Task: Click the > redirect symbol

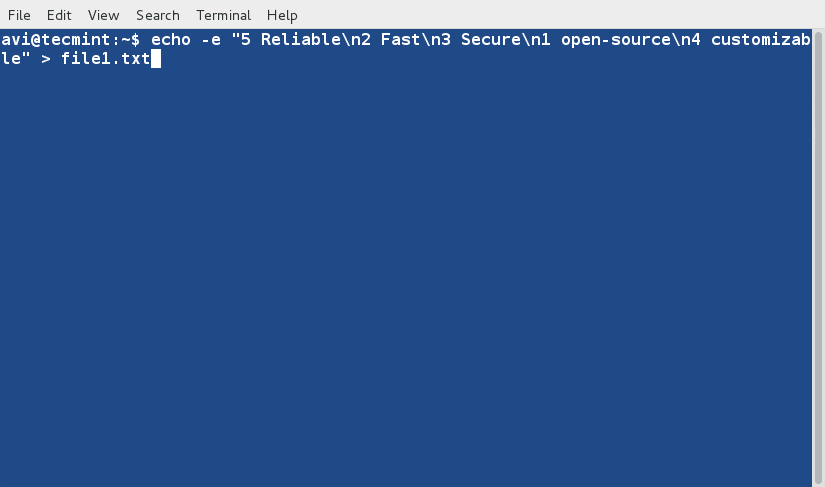Action: coord(46,59)
